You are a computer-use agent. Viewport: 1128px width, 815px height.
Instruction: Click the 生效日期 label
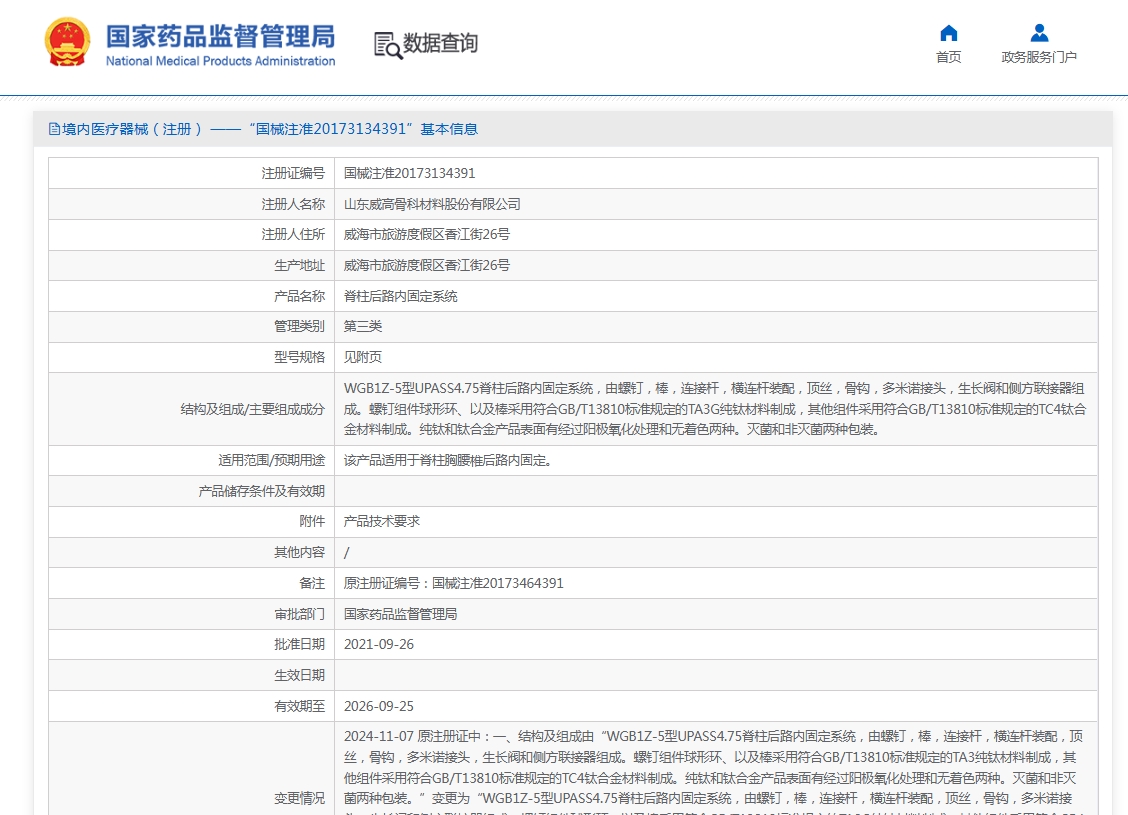pos(299,675)
